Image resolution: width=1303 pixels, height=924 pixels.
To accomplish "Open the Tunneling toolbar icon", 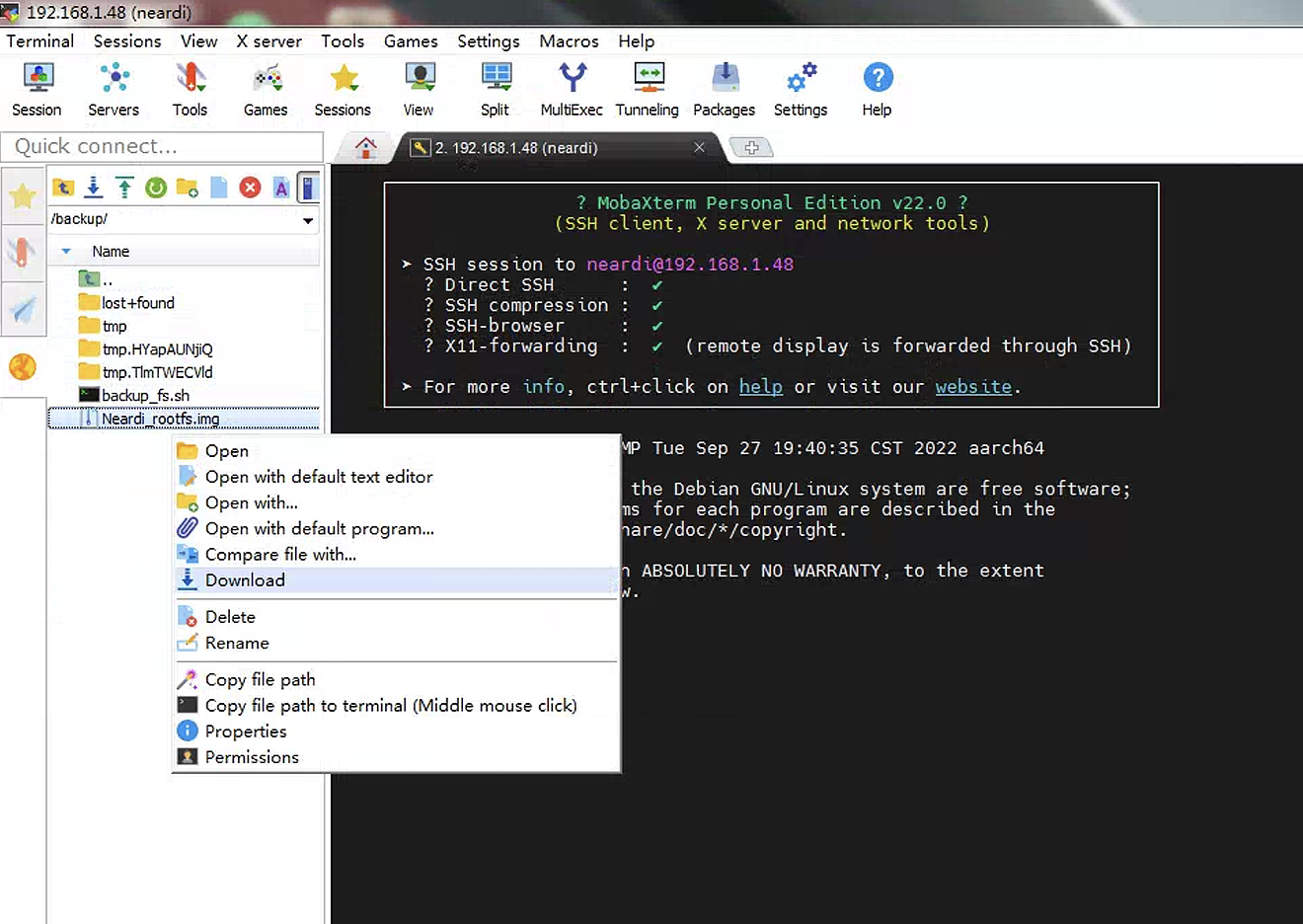I will tap(648, 89).
